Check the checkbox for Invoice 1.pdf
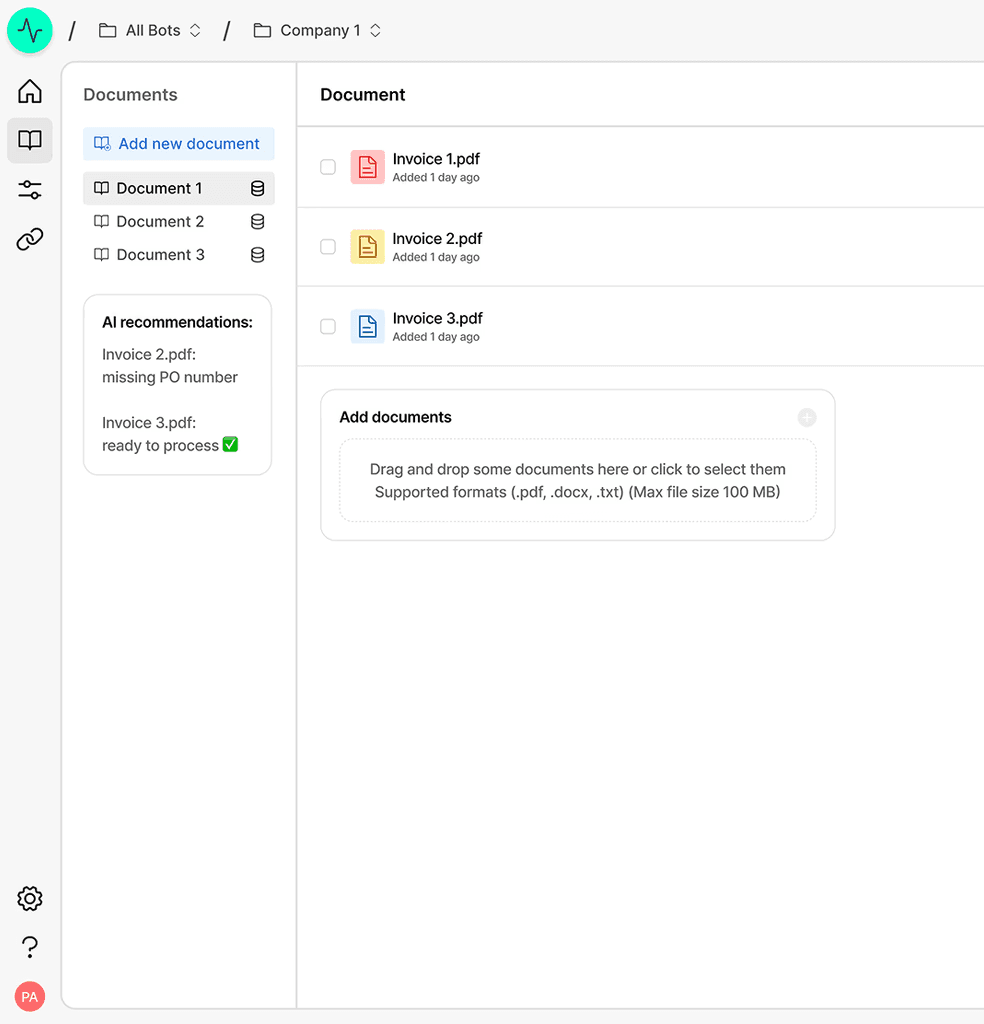984x1024 pixels. (327, 167)
